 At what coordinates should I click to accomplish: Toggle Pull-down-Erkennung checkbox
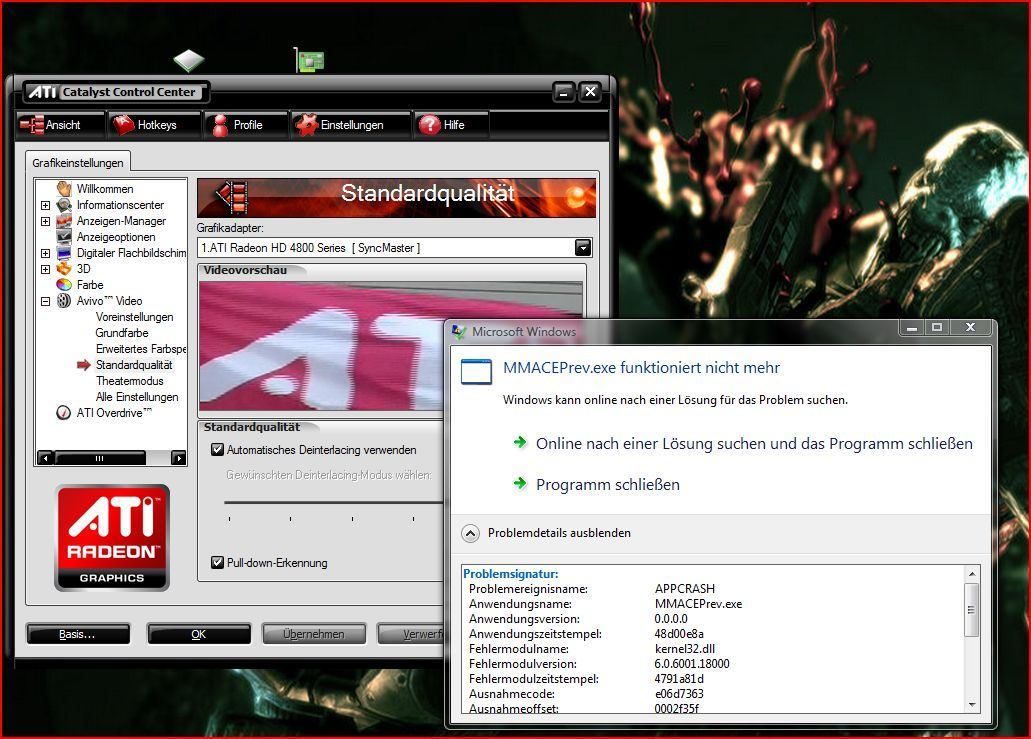pos(217,563)
